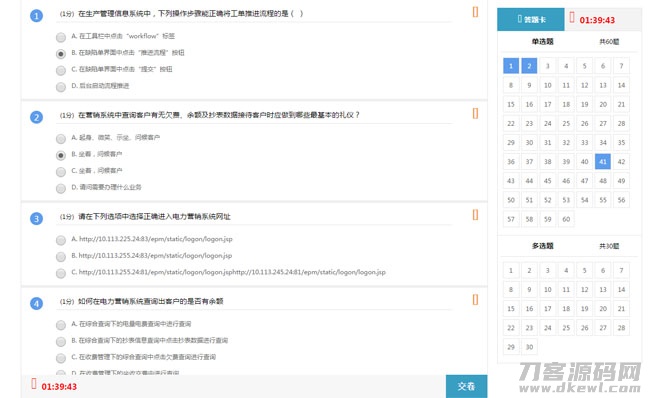Open single-choice question 35 from the grid
The height and width of the screenshot is (398, 650).
(x=621, y=143)
